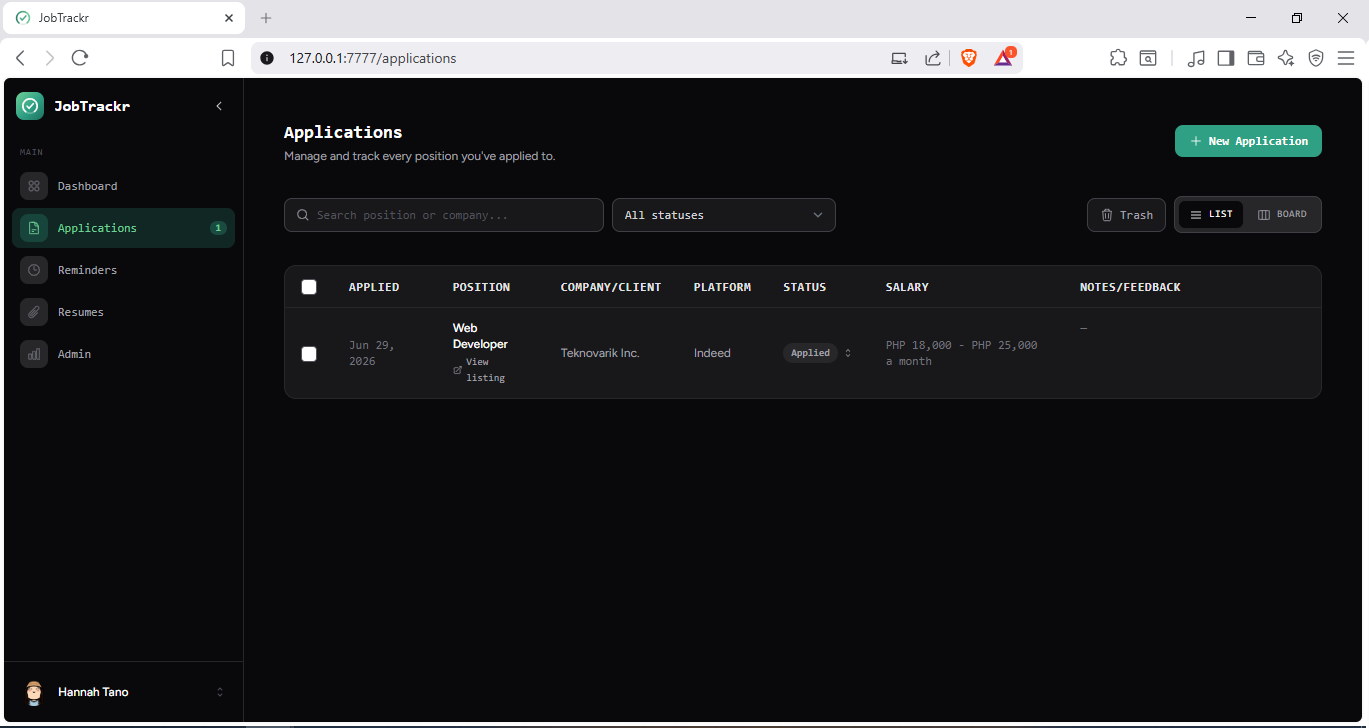1369x728 pixels.
Task: Click the JobTrackr logo icon
Action: click(x=30, y=106)
